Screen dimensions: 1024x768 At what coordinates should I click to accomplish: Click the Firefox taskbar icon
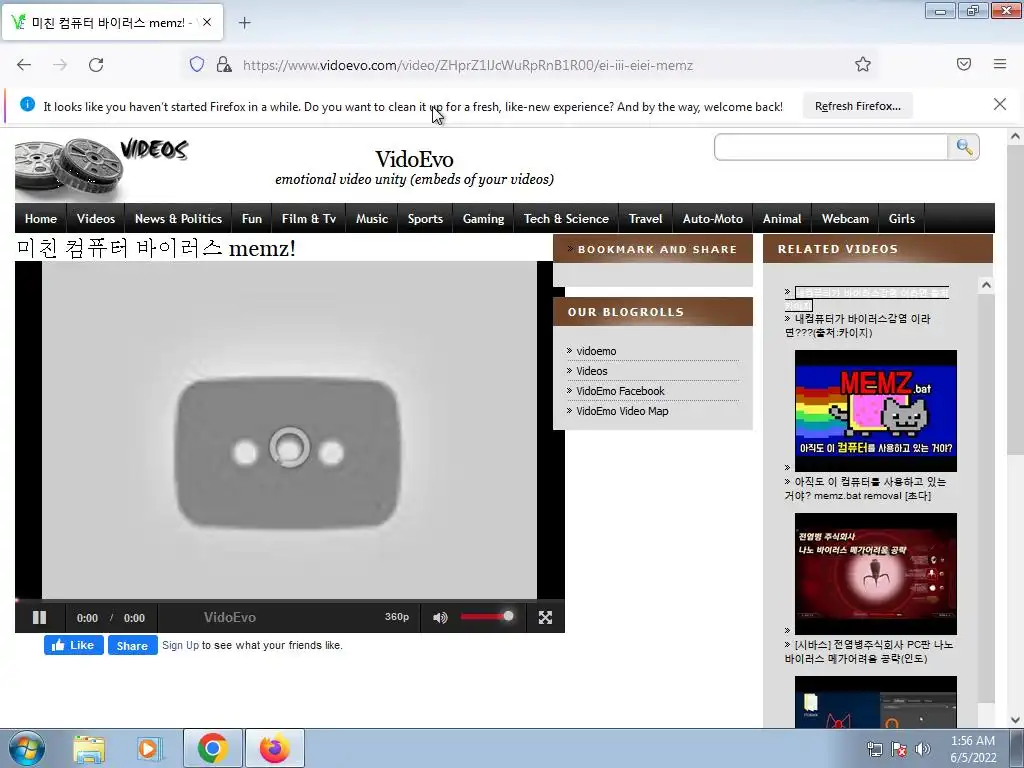pos(275,748)
